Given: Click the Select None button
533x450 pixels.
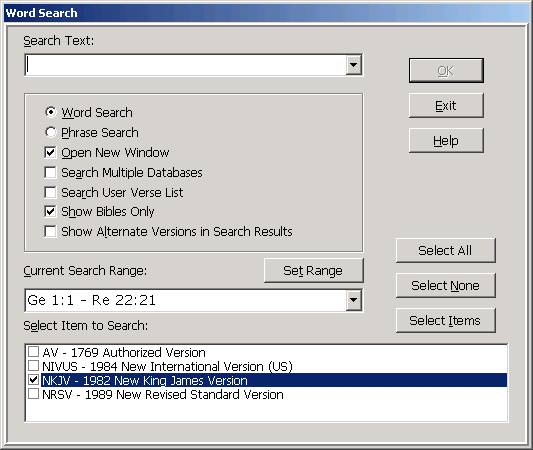Looking at the screenshot, I should pyautogui.click(x=445, y=285).
